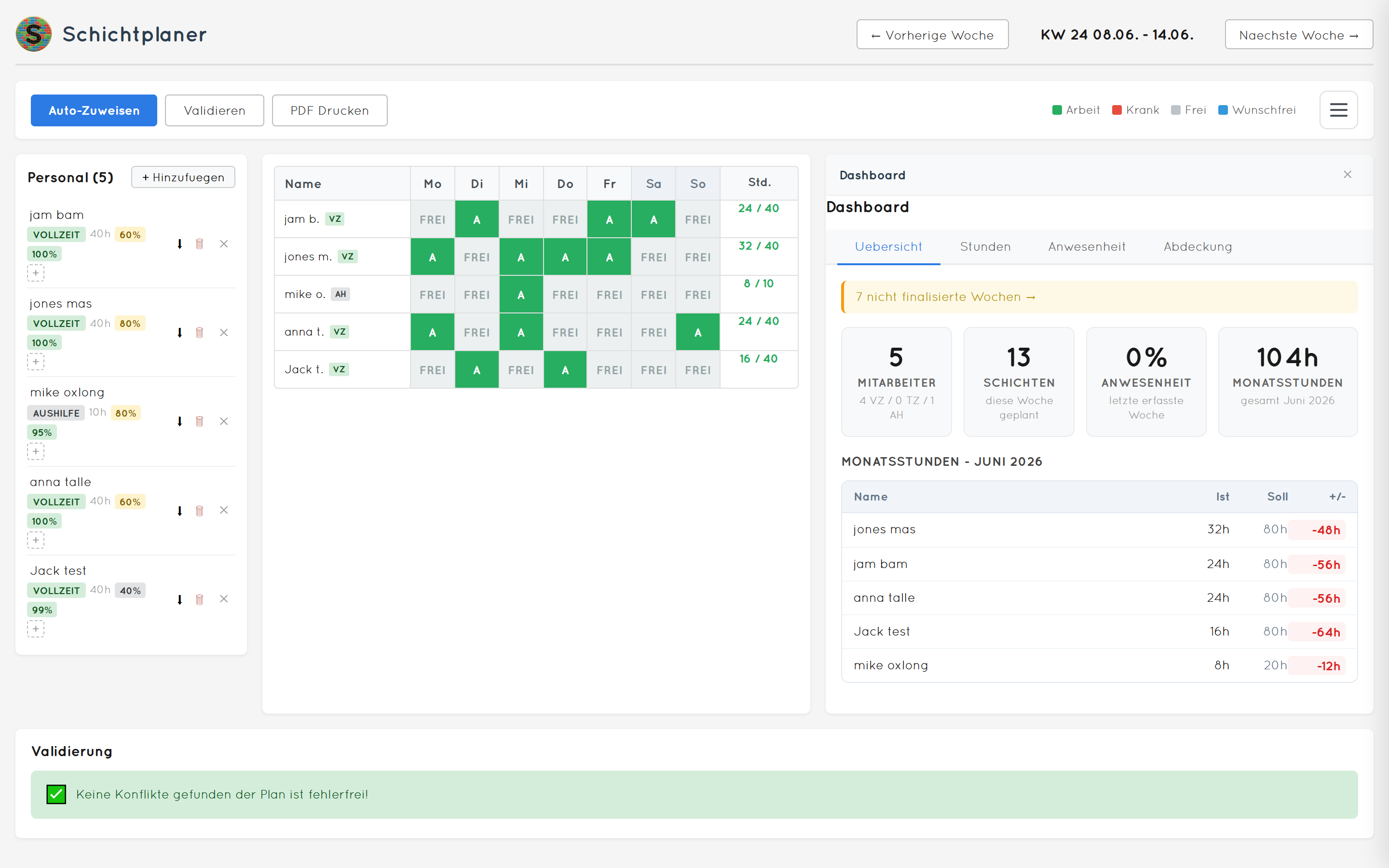Toggle jam b. Tuesday A shift cell
1389x868 pixels.
click(x=477, y=219)
